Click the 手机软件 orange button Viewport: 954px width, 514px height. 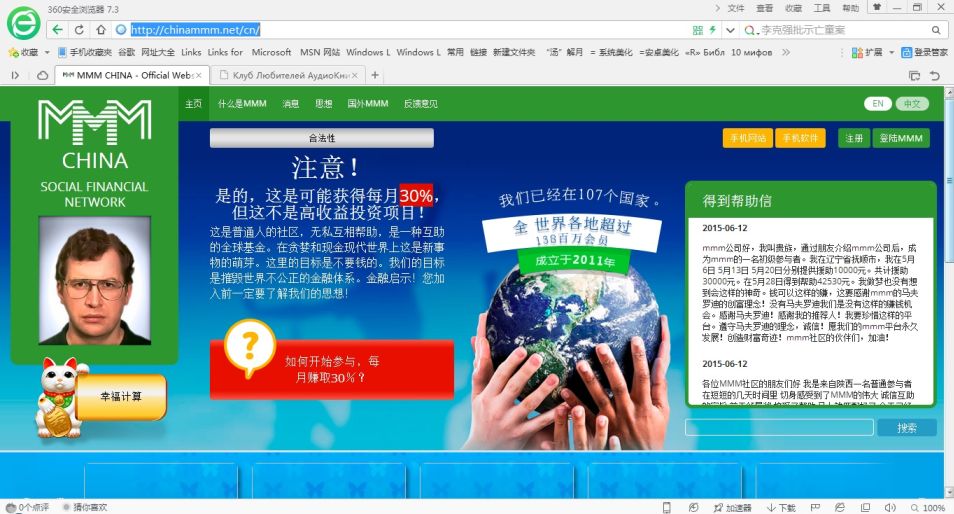point(800,138)
